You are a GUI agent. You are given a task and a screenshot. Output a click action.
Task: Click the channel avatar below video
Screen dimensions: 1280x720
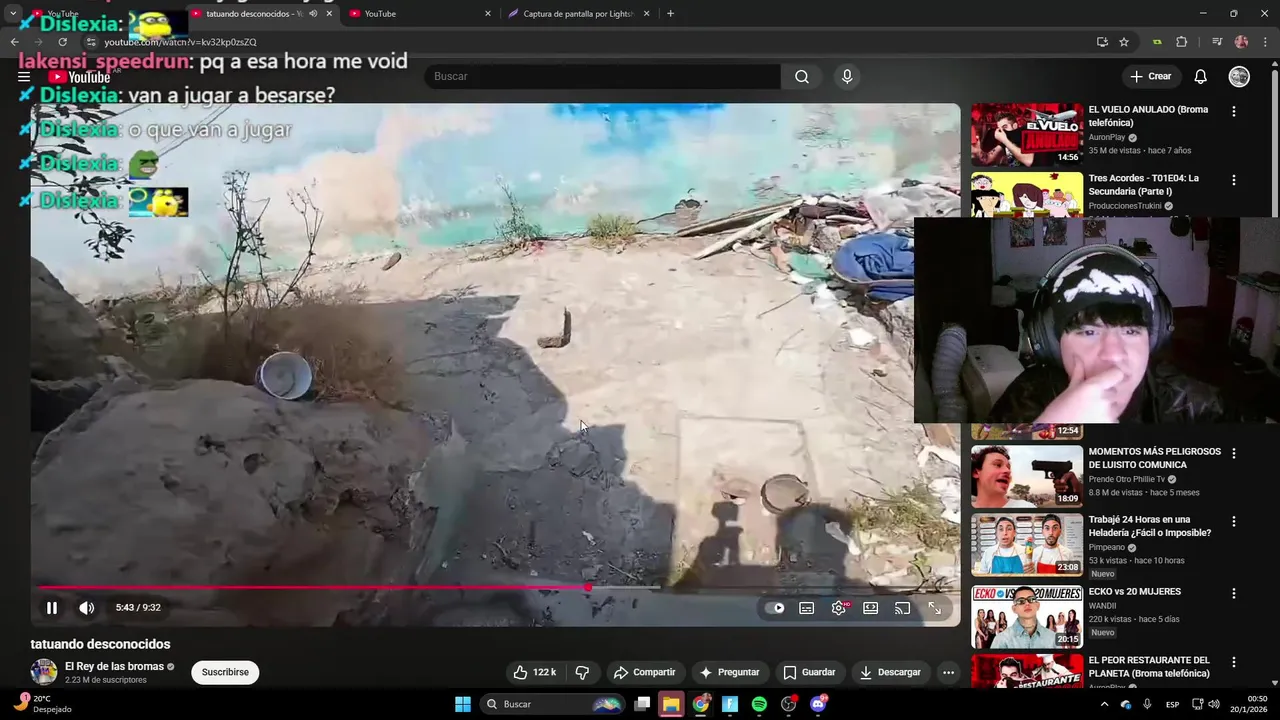pos(44,672)
